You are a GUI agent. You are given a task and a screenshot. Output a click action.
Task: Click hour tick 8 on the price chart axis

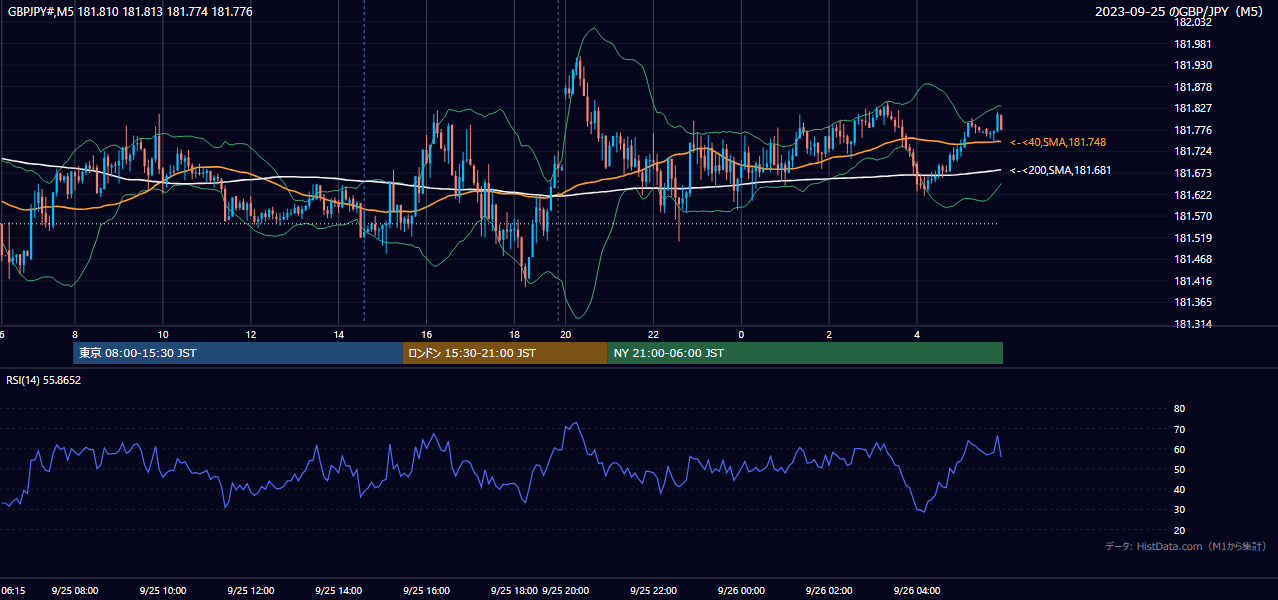75,334
